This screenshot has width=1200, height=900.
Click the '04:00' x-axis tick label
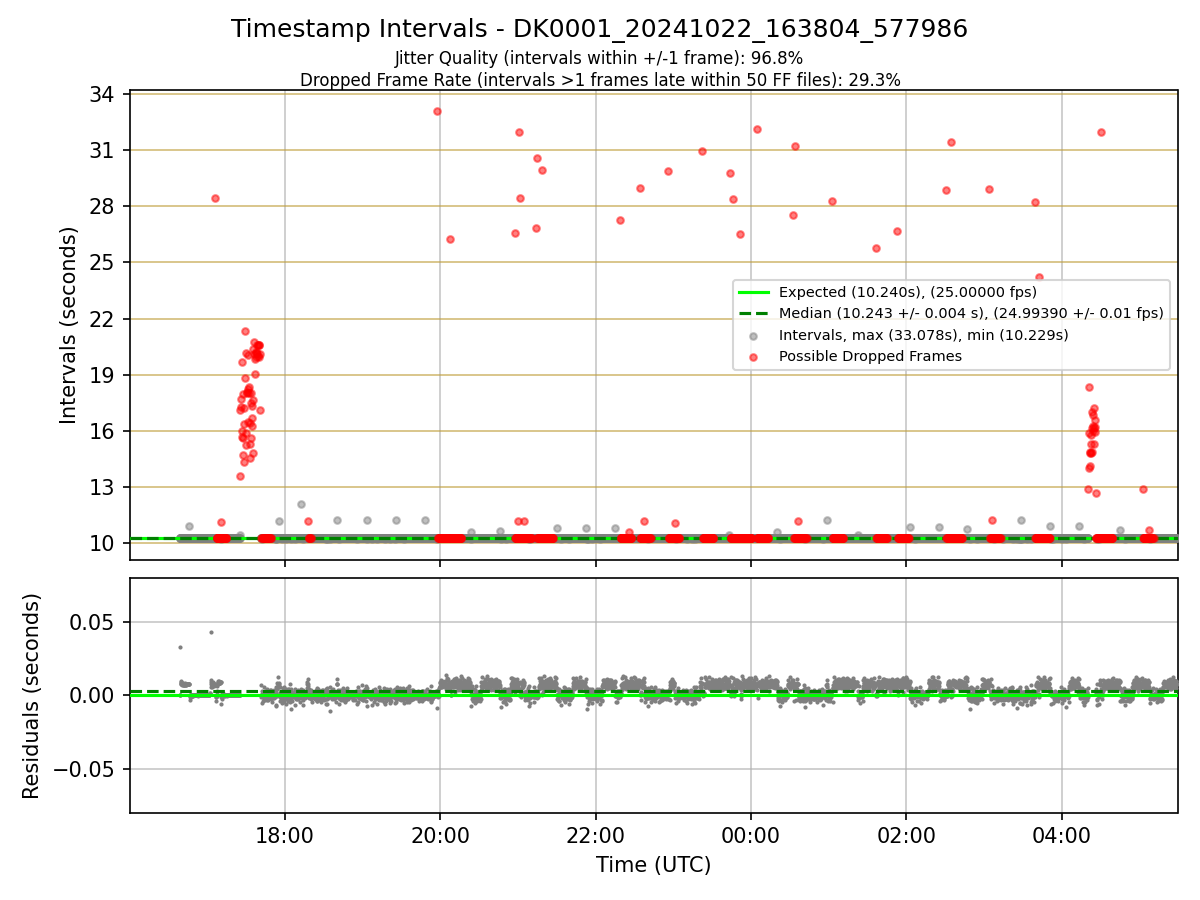1061,836
